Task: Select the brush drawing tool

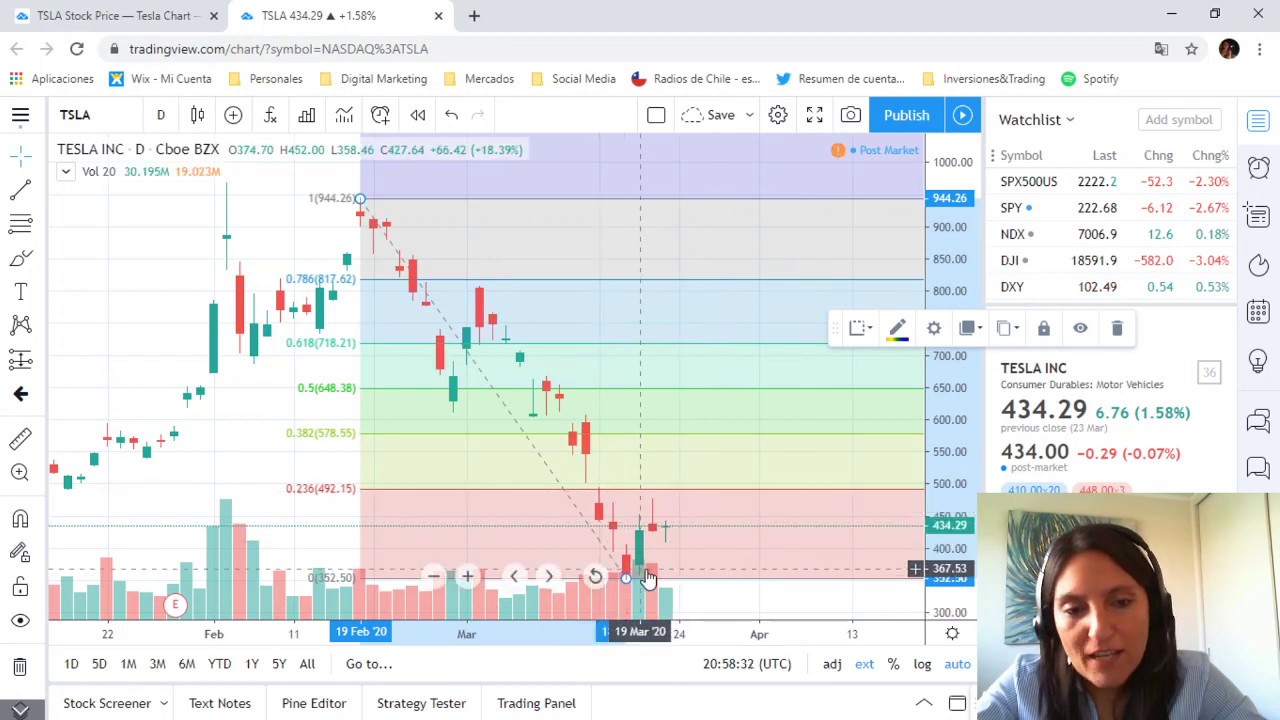Action: pos(20,258)
